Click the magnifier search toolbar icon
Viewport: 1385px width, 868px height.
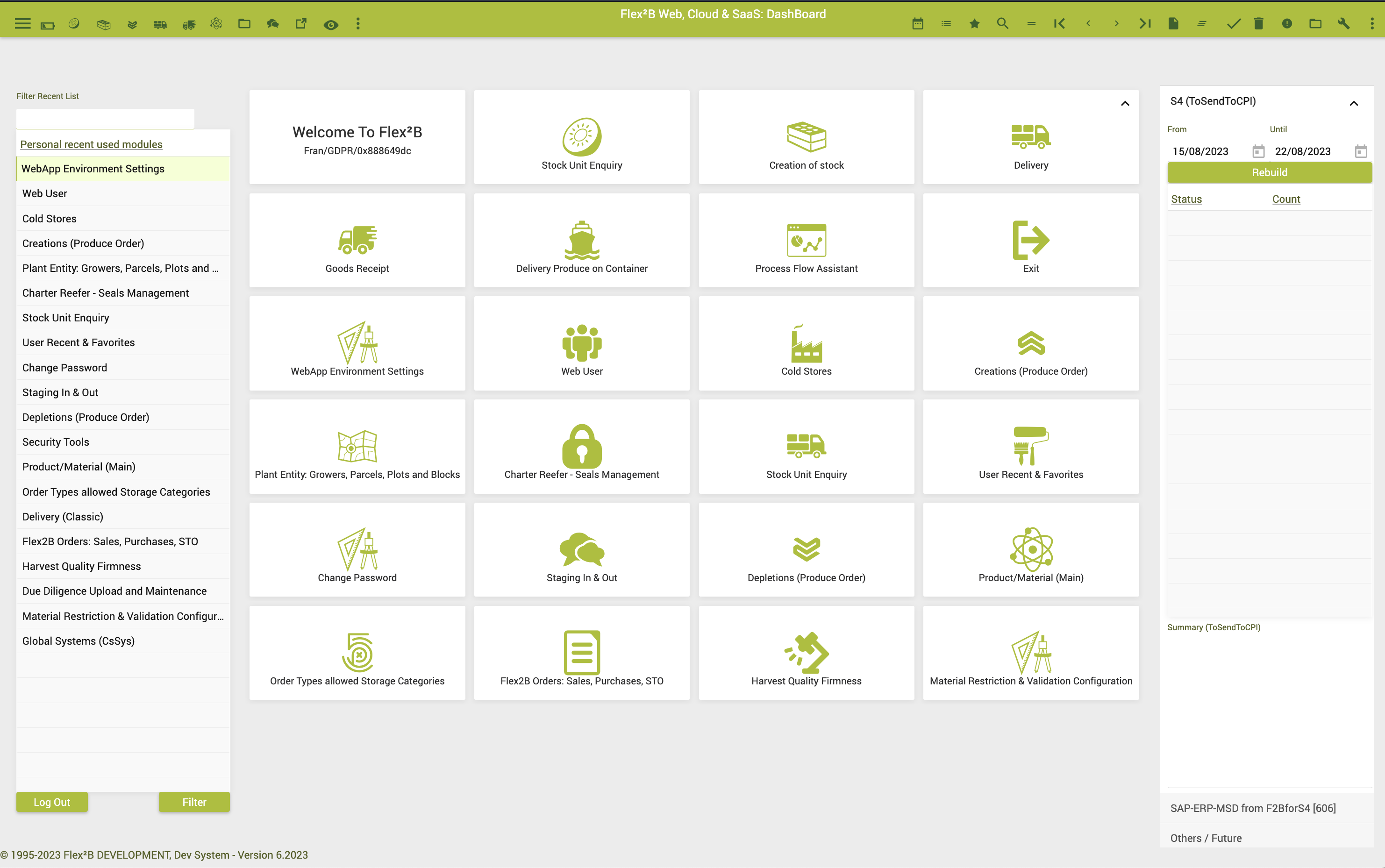[x=1003, y=23]
